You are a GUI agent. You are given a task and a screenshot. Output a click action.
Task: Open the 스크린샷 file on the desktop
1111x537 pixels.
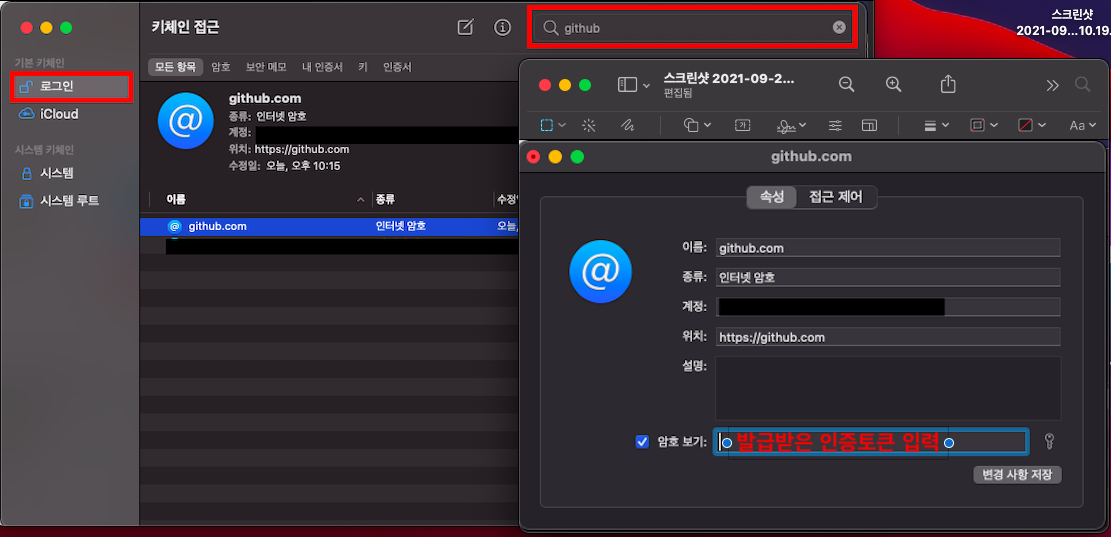coord(1063,22)
